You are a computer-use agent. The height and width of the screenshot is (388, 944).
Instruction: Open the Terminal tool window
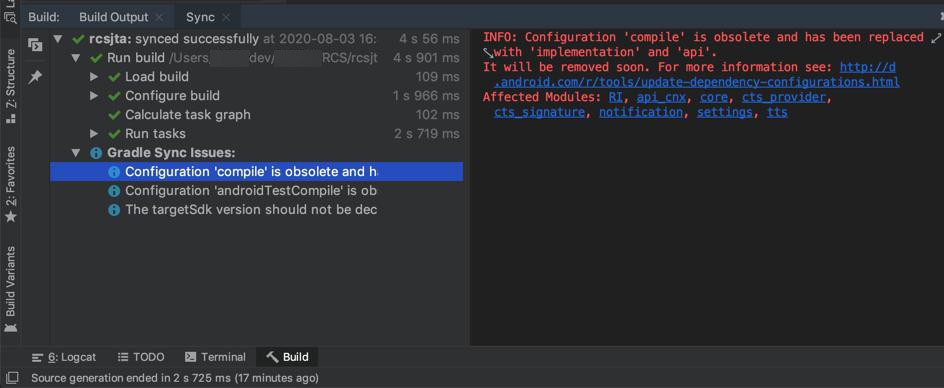point(215,357)
